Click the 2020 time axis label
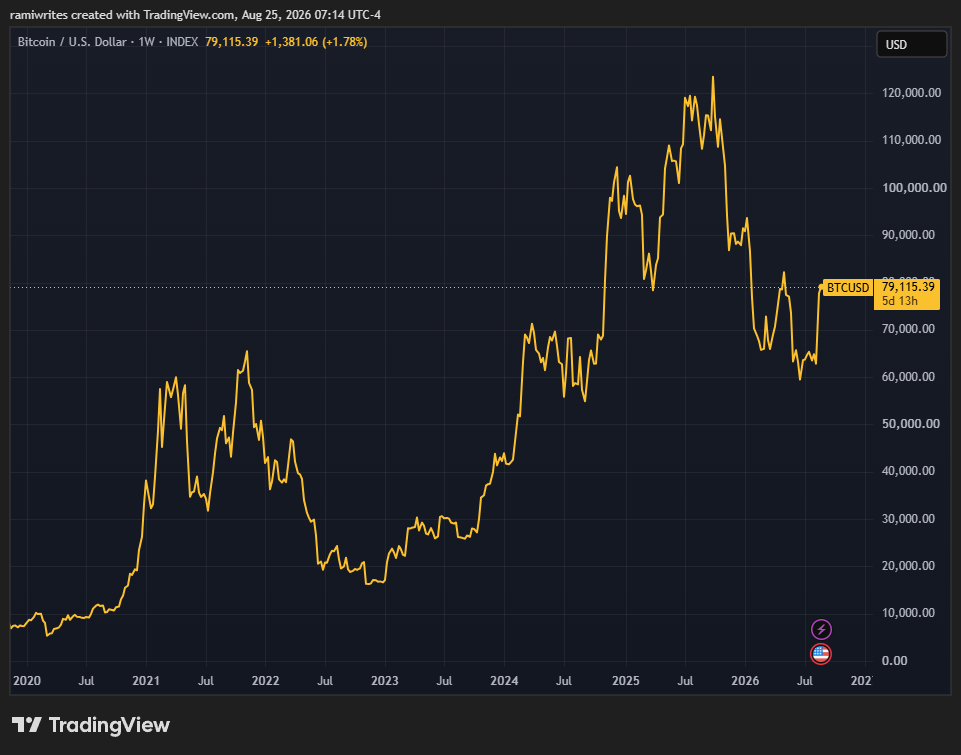961x755 pixels. [27, 681]
